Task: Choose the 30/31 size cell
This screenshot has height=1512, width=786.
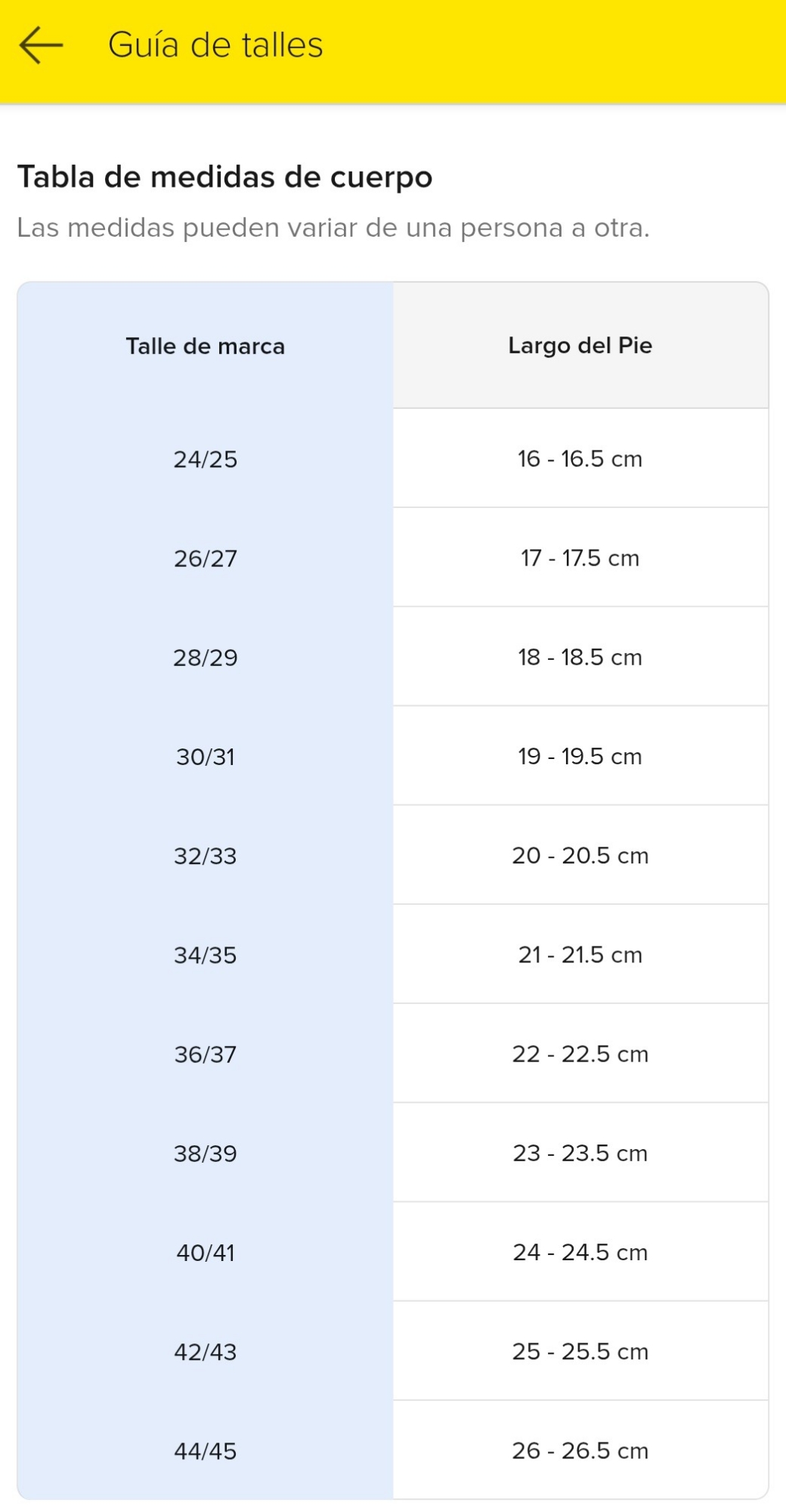Action: tap(205, 757)
